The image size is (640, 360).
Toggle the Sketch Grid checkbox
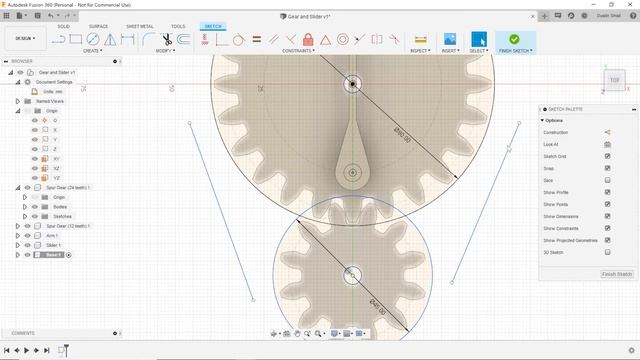(x=607, y=156)
